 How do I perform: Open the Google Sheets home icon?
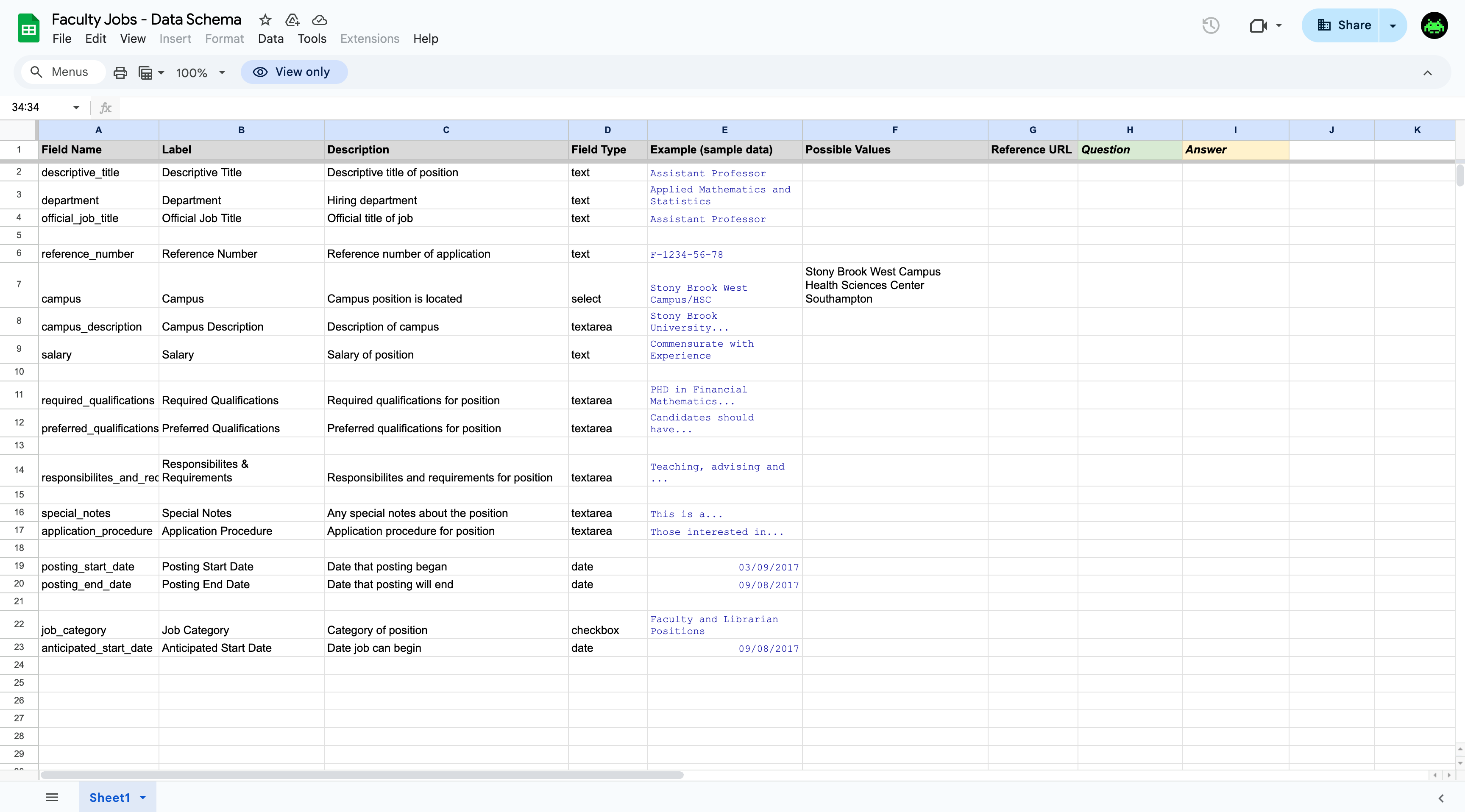point(28,28)
